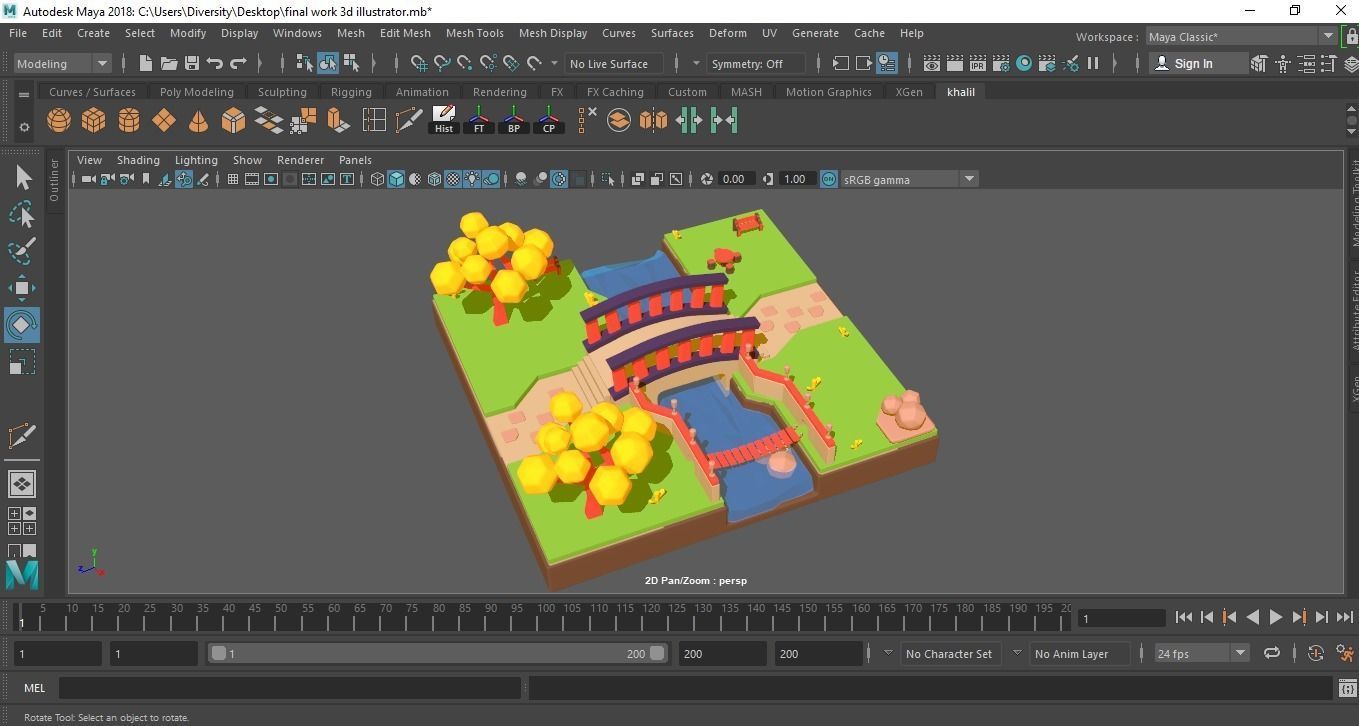Click the FT freeze transformations shelf icon
Image resolution: width=1359 pixels, height=726 pixels.
pos(479,120)
